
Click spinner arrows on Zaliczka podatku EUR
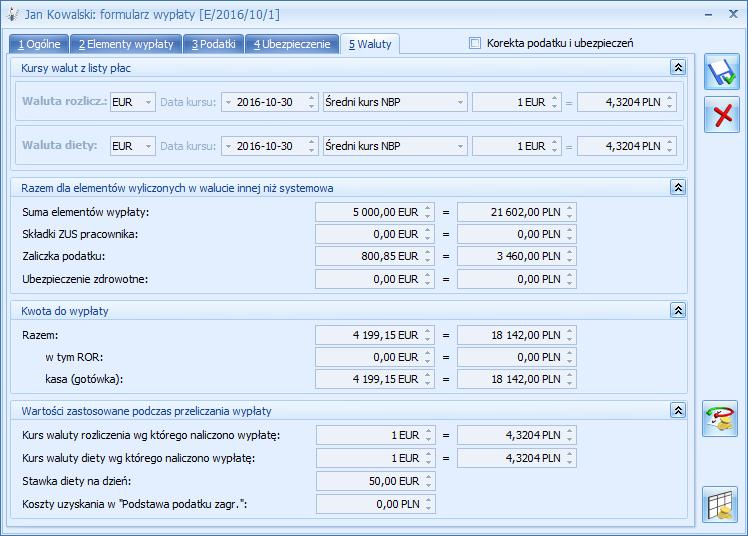tap(428, 256)
